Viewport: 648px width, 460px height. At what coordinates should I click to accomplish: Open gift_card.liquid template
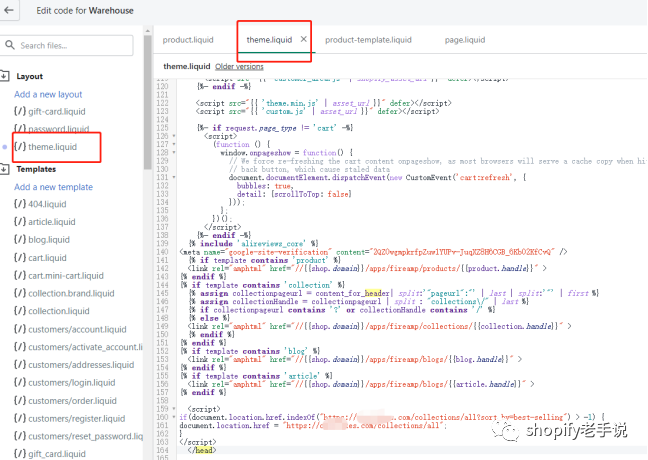click(50, 454)
